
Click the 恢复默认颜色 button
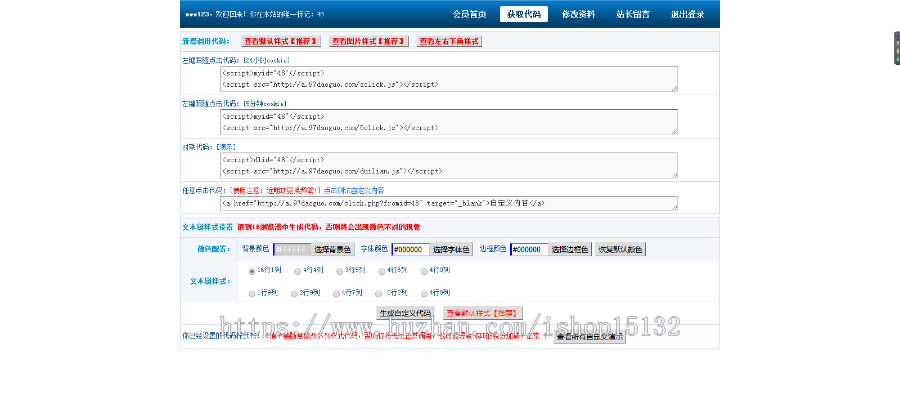(x=620, y=250)
